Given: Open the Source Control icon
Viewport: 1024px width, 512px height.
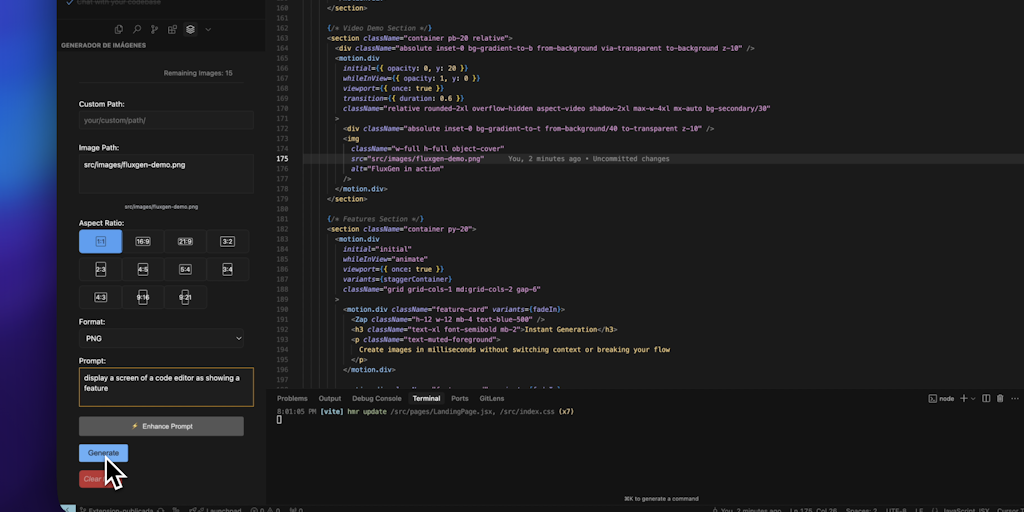Looking at the screenshot, I should coord(155,30).
